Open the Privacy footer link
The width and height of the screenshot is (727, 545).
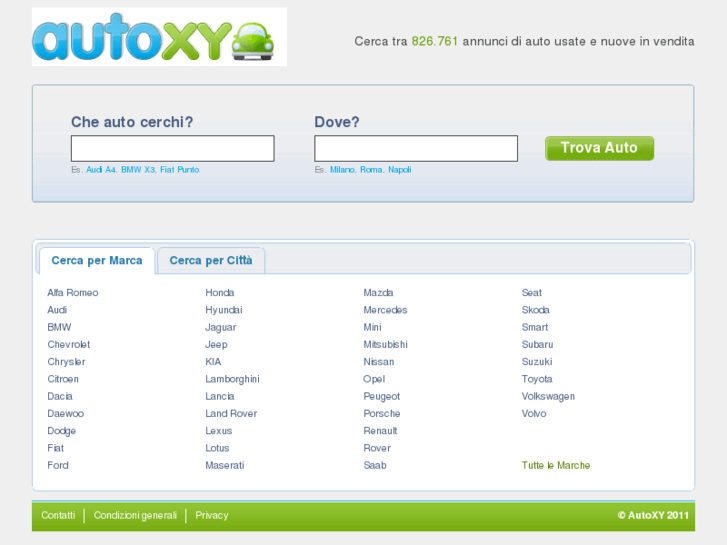212,515
